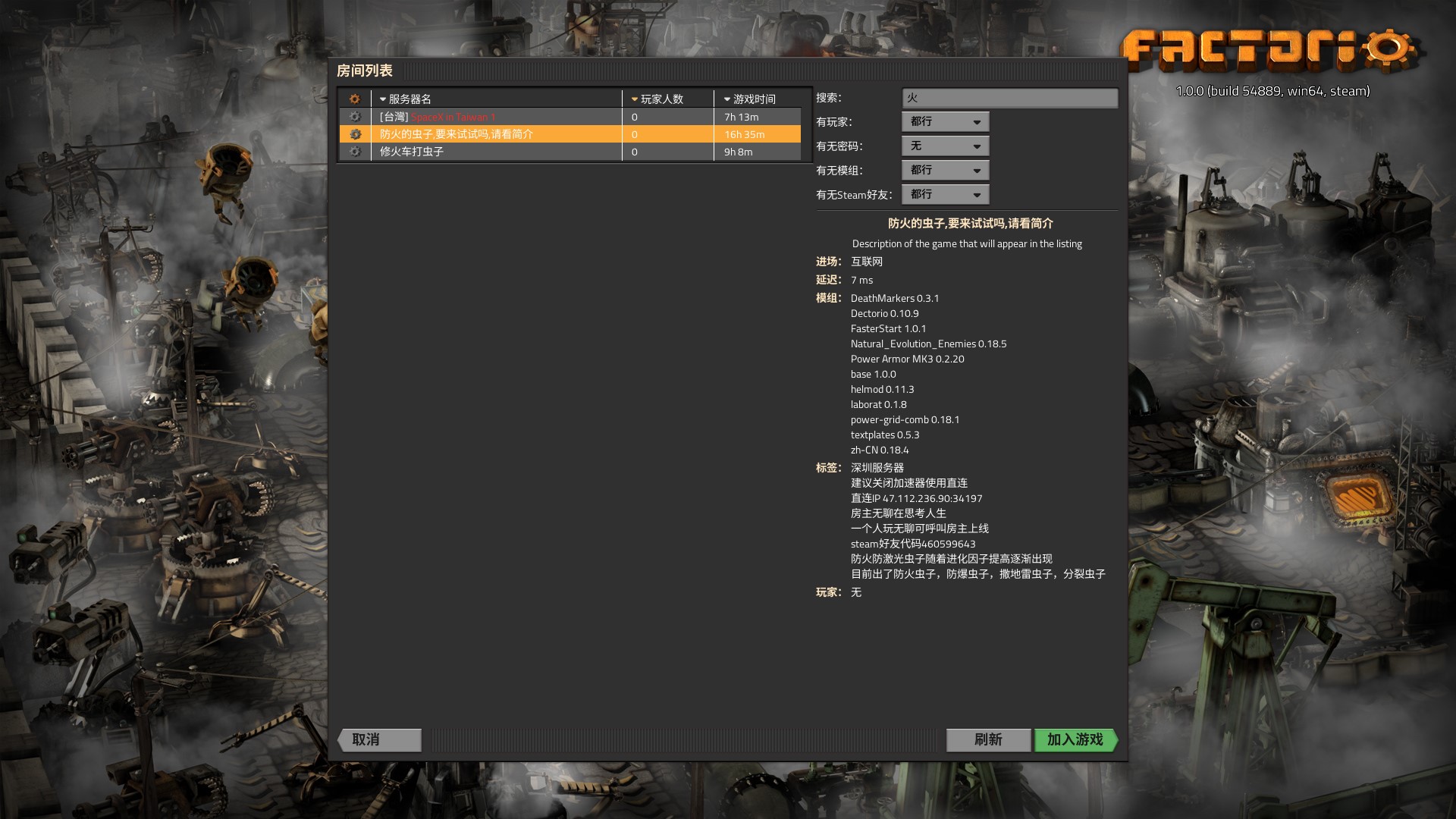Viewport: 1456px width, 819px height.
Task: Click the 7 ms latency value
Action: pos(861,281)
